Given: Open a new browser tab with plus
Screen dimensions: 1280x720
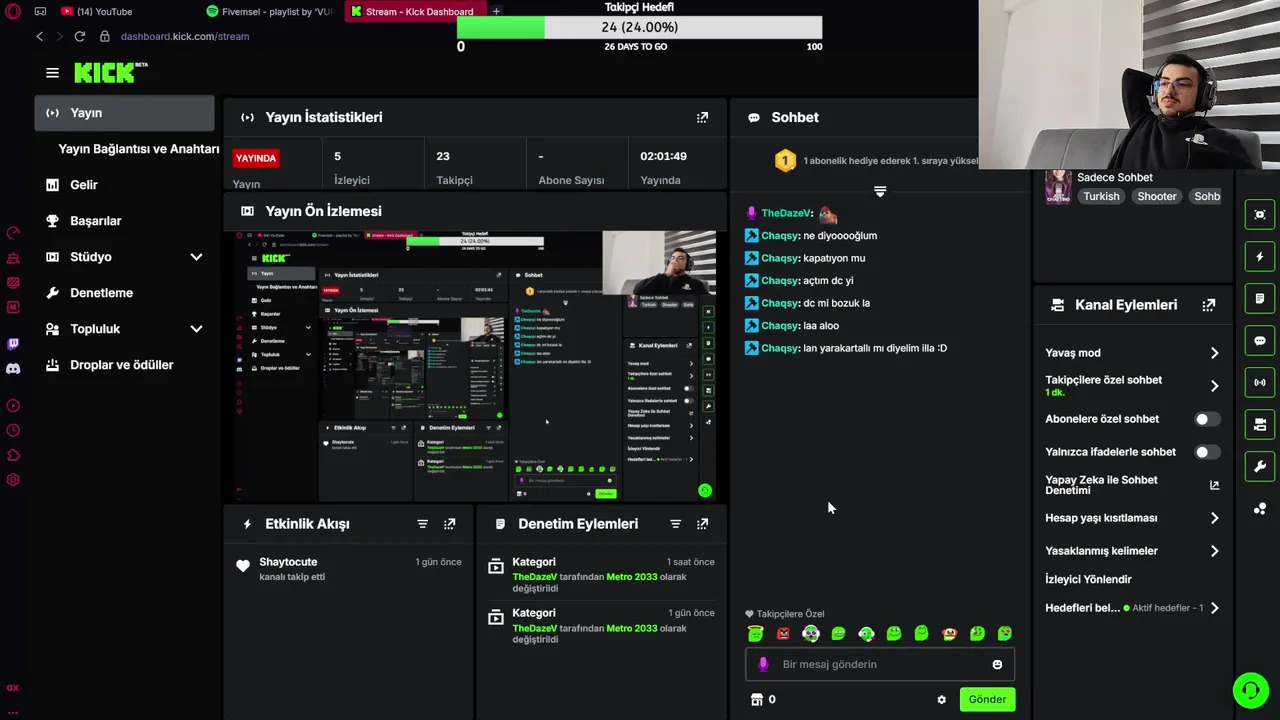Looking at the screenshot, I should tap(496, 12).
